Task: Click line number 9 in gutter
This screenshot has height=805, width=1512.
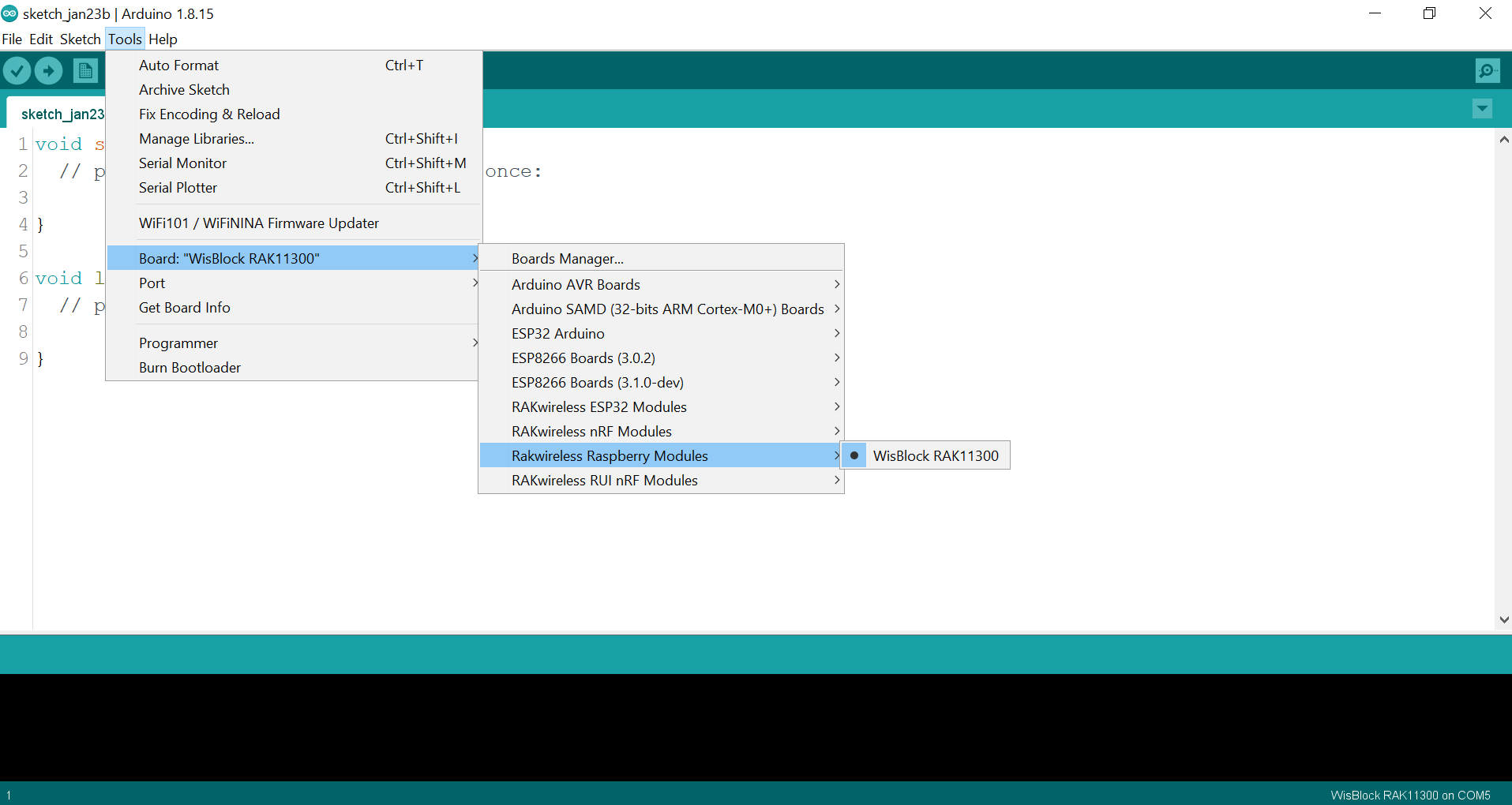Action: (x=24, y=358)
